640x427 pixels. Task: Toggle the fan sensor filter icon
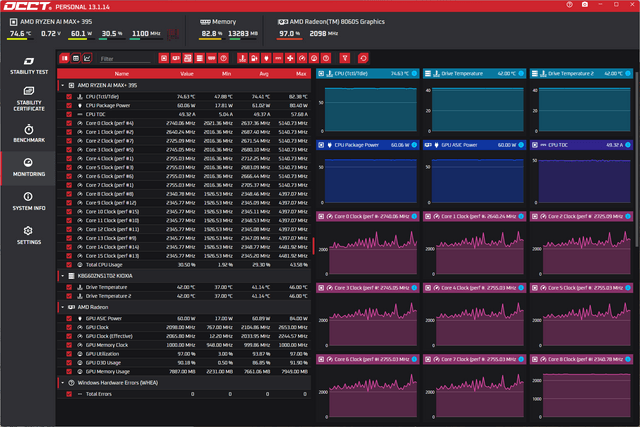[x=290, y=58]
